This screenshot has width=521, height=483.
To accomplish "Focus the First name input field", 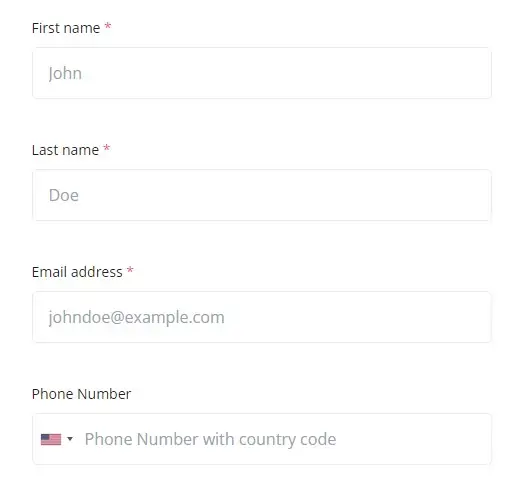I will tap(262, 73).
